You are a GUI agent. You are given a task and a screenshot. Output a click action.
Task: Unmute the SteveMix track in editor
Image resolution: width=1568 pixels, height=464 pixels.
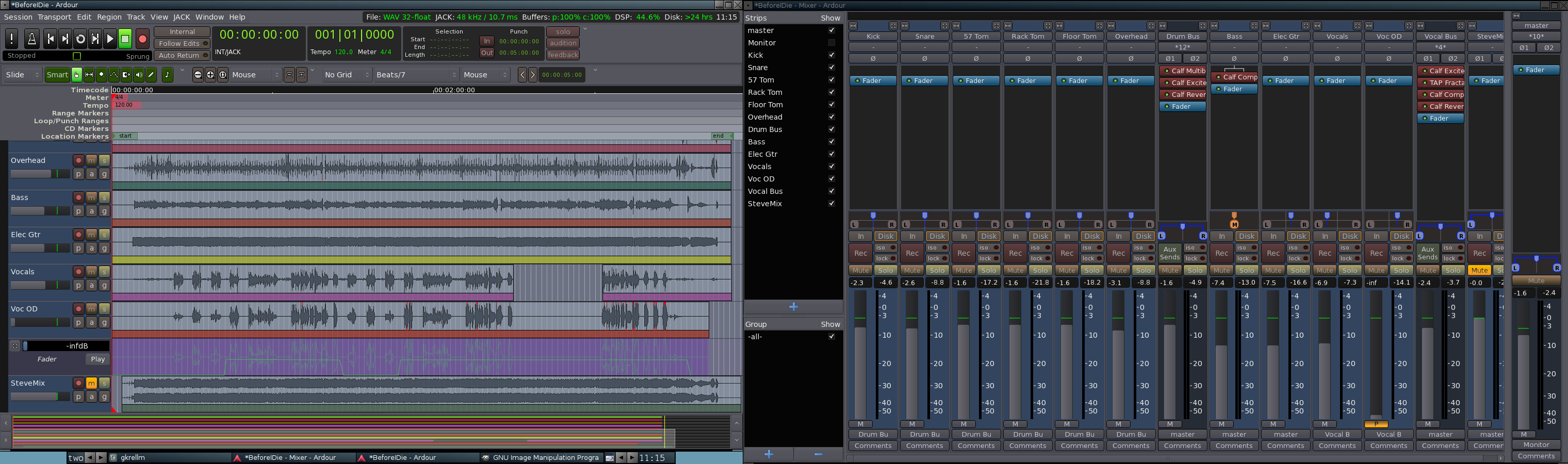point(91,383)
